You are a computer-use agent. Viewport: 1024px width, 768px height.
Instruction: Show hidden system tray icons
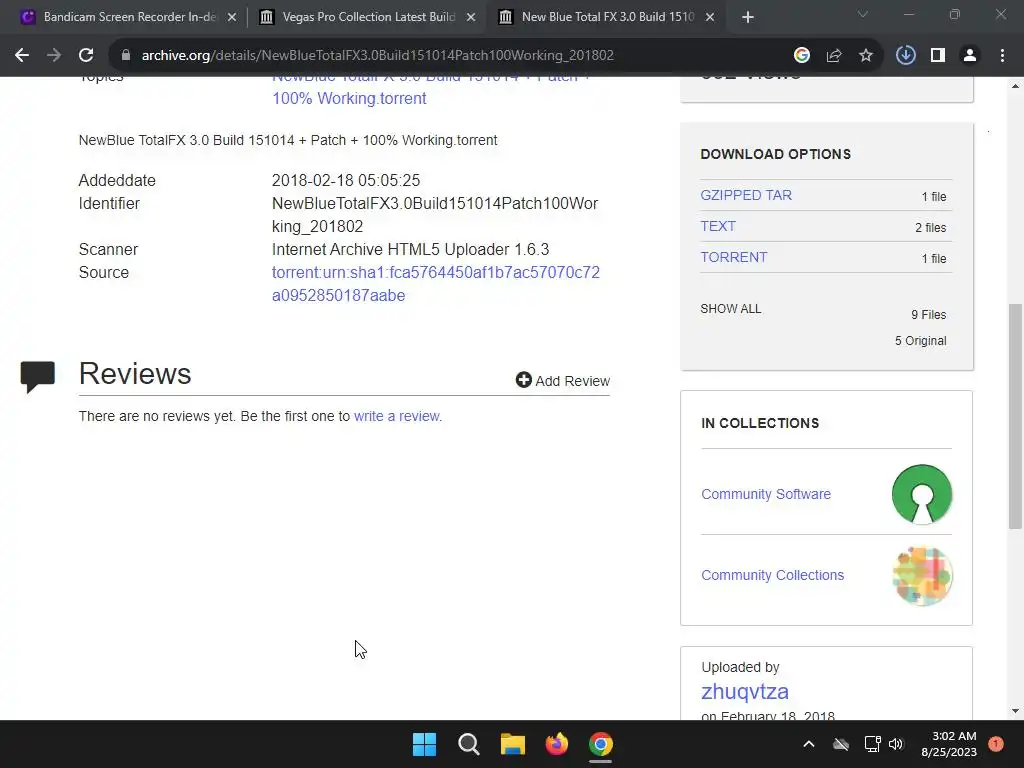808,744
